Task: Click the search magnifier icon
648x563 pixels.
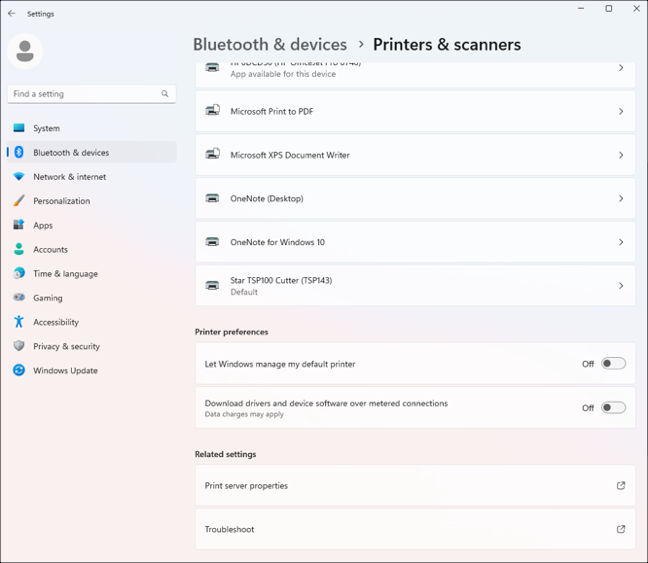Action: (x=165, y=94)
